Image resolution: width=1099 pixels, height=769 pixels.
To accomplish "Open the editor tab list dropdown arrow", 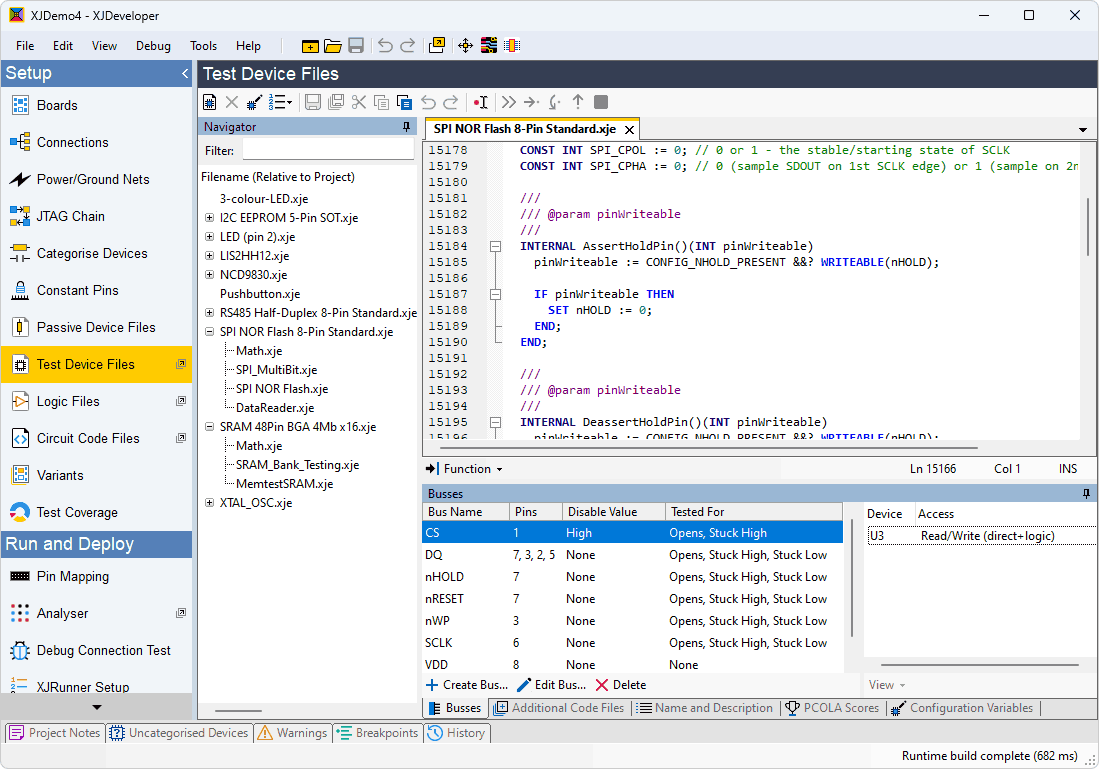I will coord(1083,130).
